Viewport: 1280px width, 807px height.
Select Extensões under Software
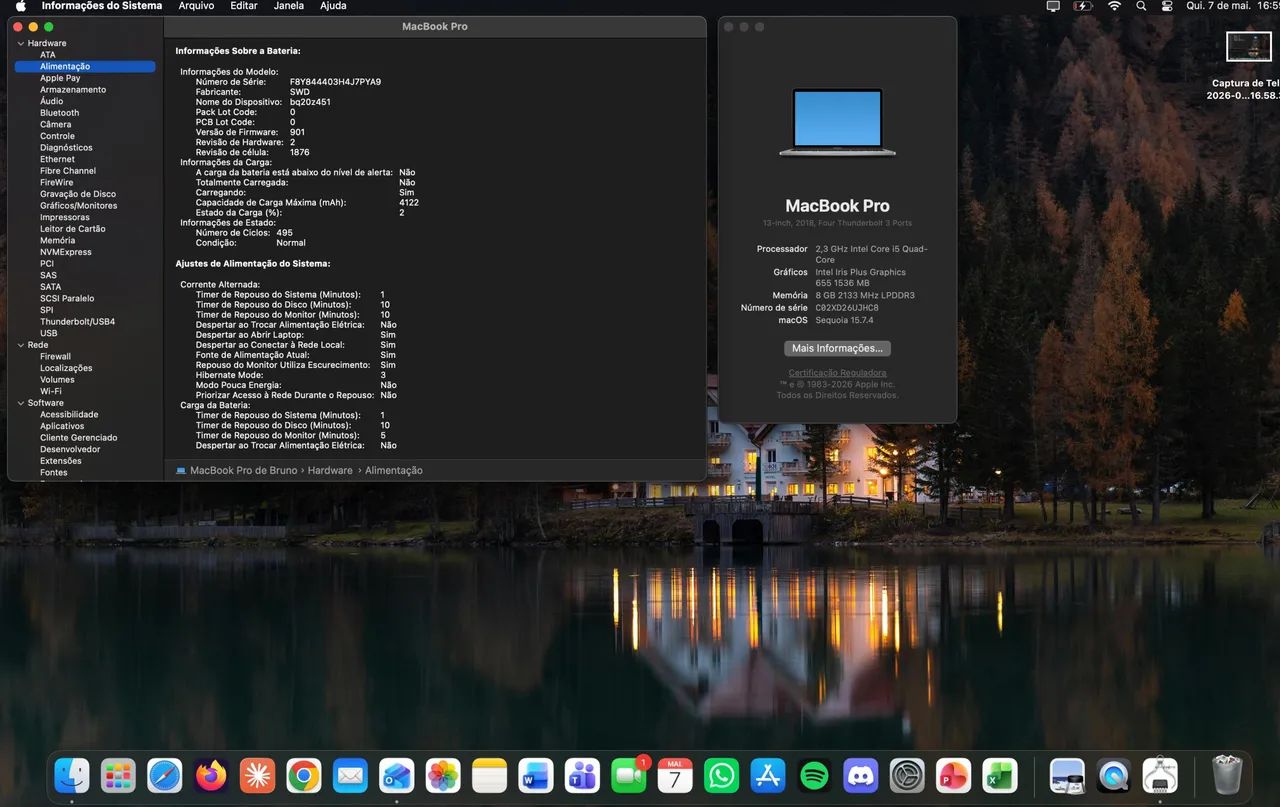pyautogui.click(x=61, y=461)
